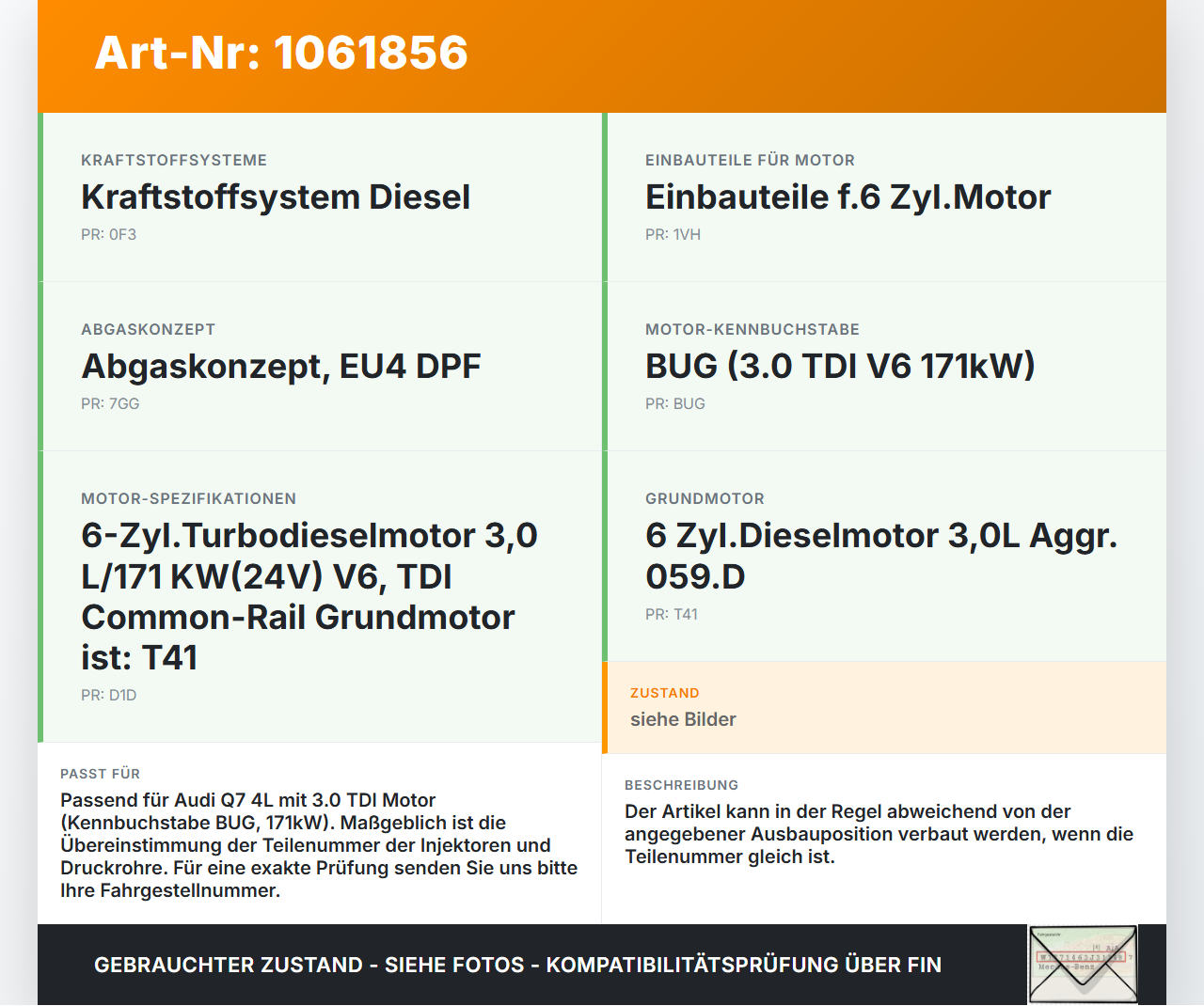Click the 'siehe Bilder' condition value
Screen dimensions: 1204x1006
pos(683,719)
